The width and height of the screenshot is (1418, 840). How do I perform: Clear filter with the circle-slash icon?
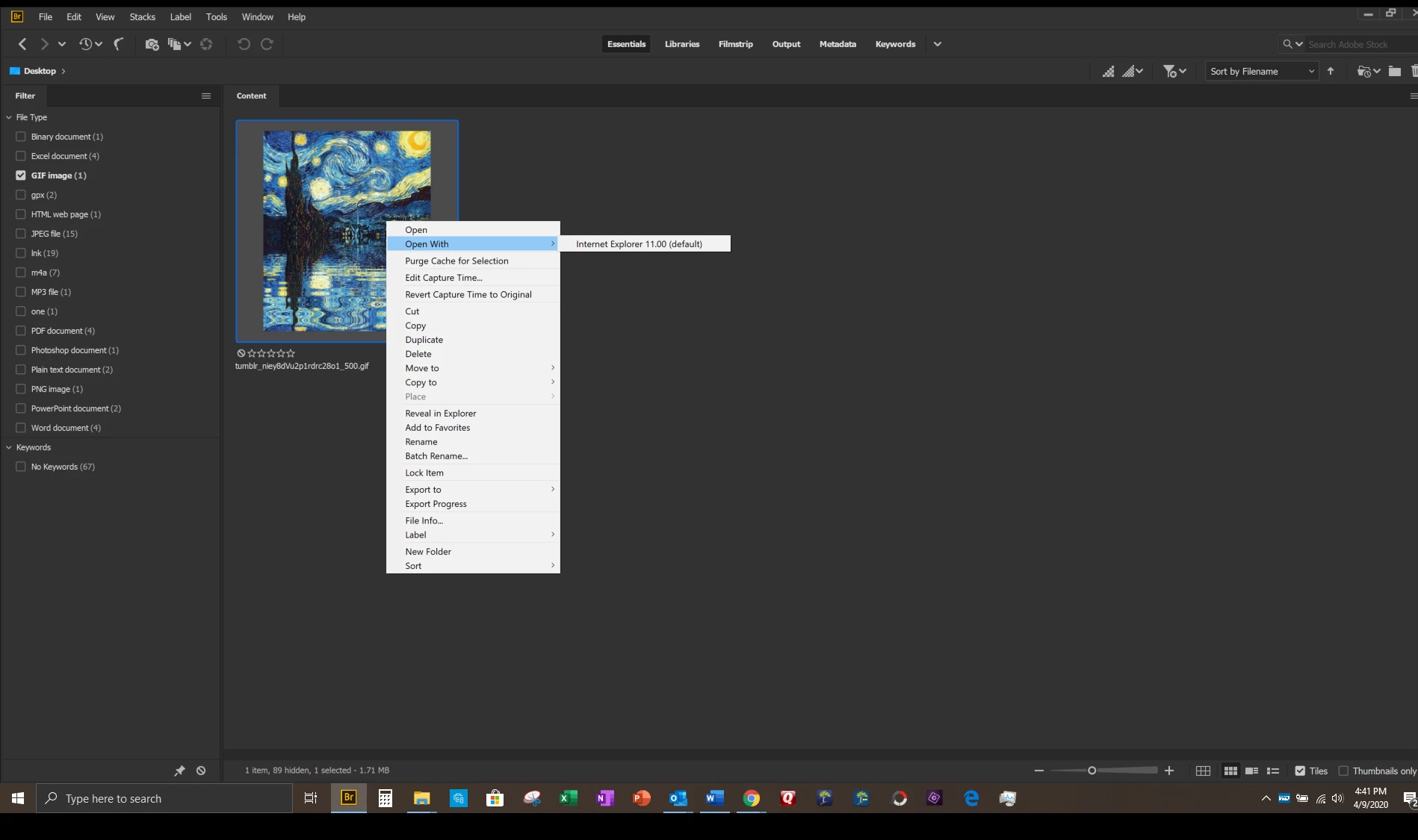pos(201,771)
